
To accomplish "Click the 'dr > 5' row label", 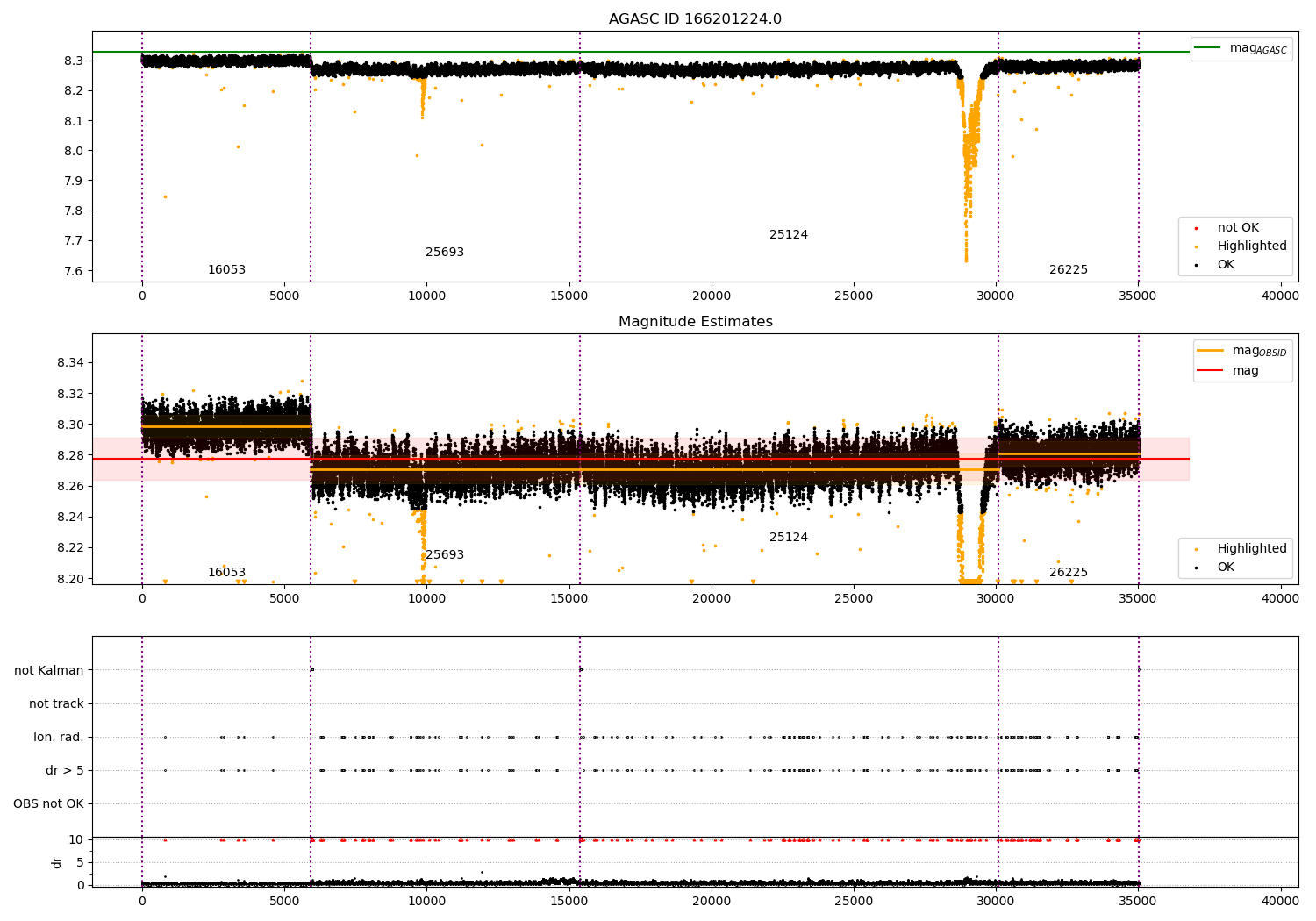I will pos(65,771).
